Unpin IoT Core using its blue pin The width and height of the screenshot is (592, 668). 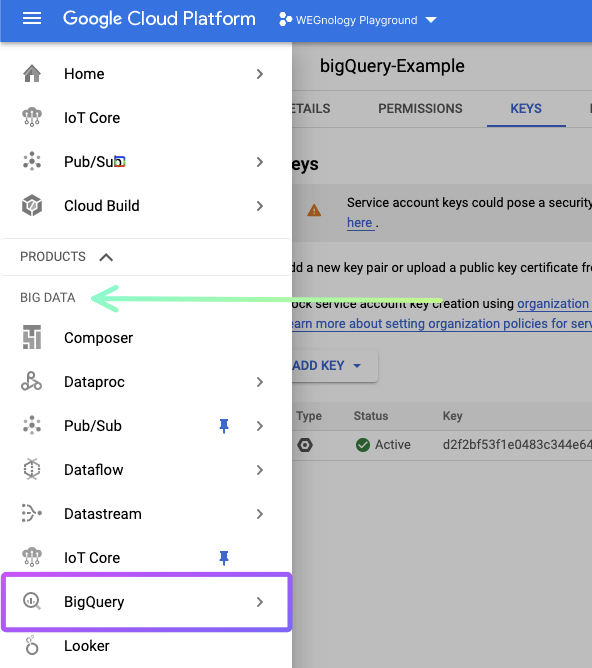[x=224, y=558]
